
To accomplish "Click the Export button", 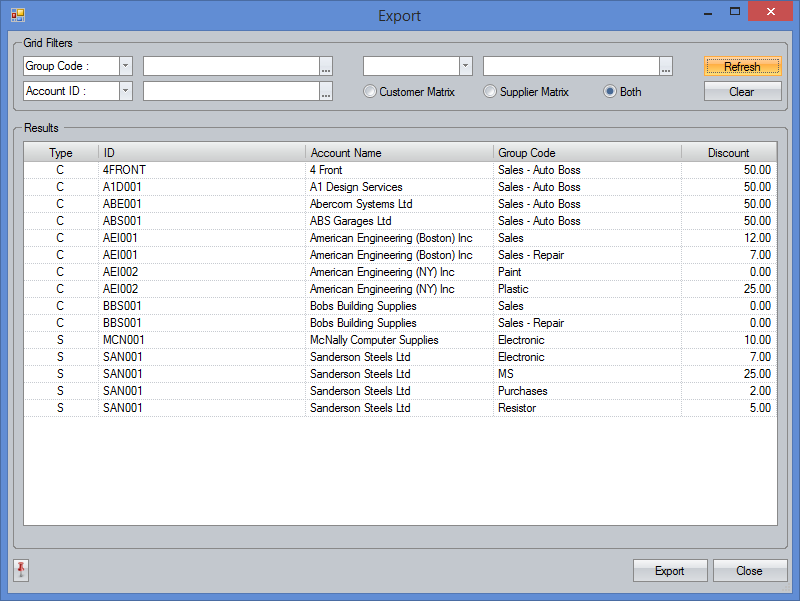I will [670, 571].
